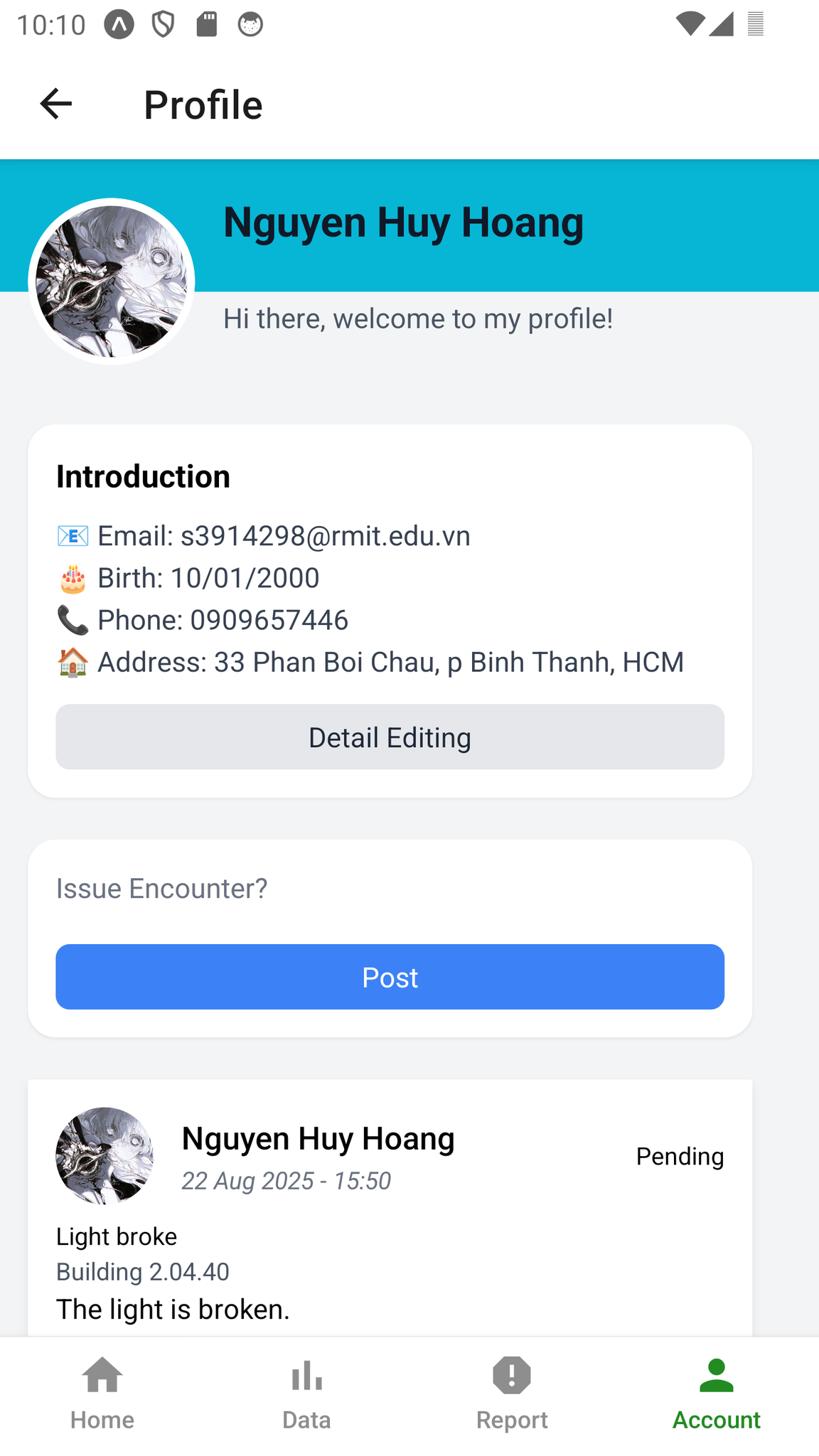
Task: Select the Account tab
Action: click(716, 1393)
